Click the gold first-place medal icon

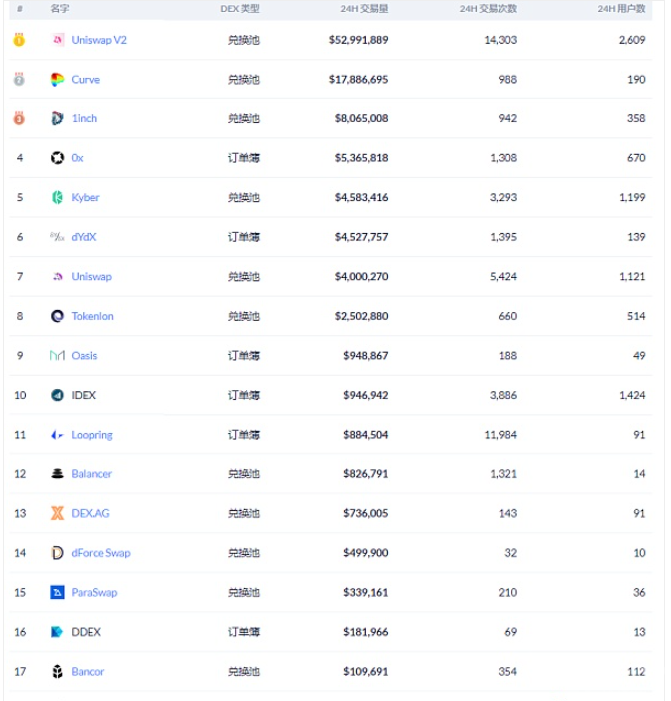(x=19, y=40)
